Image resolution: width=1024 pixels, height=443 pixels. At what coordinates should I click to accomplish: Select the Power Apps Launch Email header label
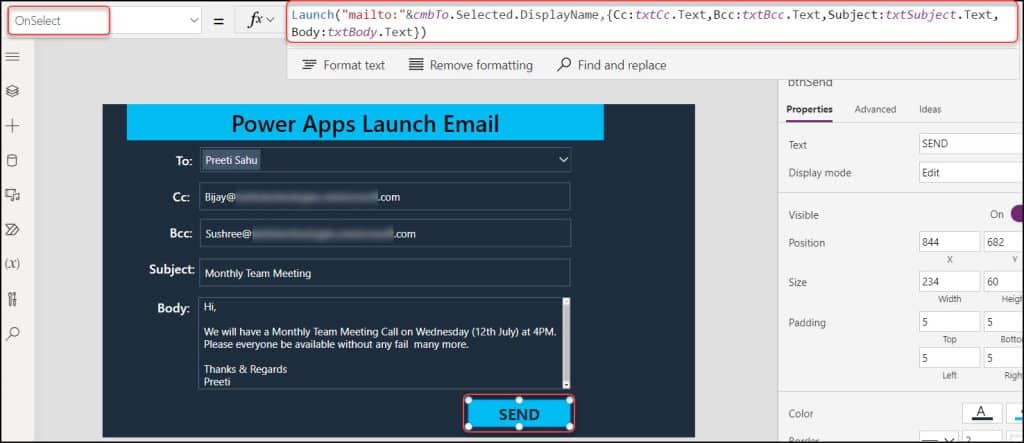[x=365, y=123]
